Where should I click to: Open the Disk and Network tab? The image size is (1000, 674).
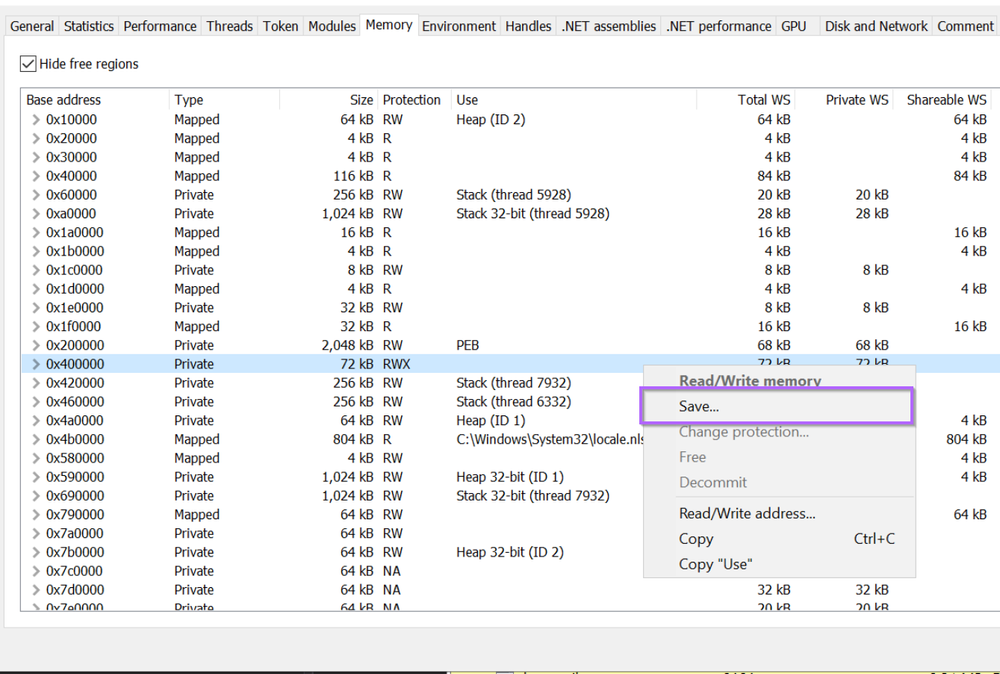coord(875,26)
